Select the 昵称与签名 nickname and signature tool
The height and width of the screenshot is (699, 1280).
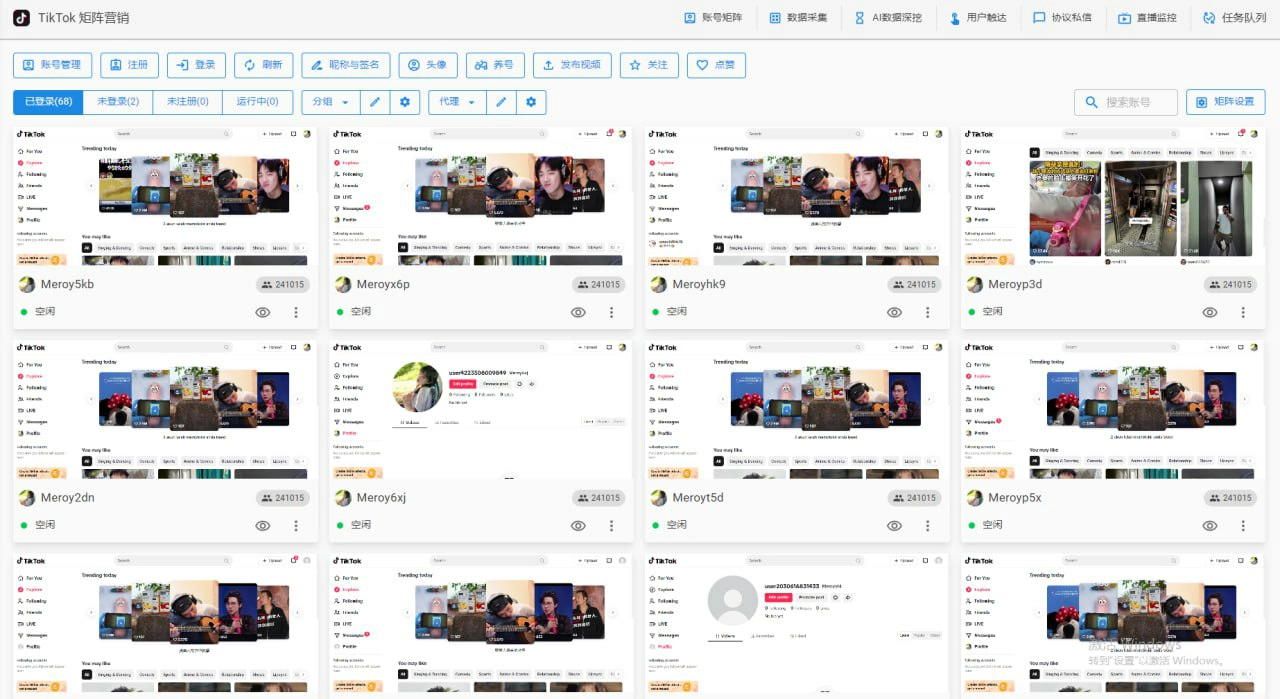(344, 65)
